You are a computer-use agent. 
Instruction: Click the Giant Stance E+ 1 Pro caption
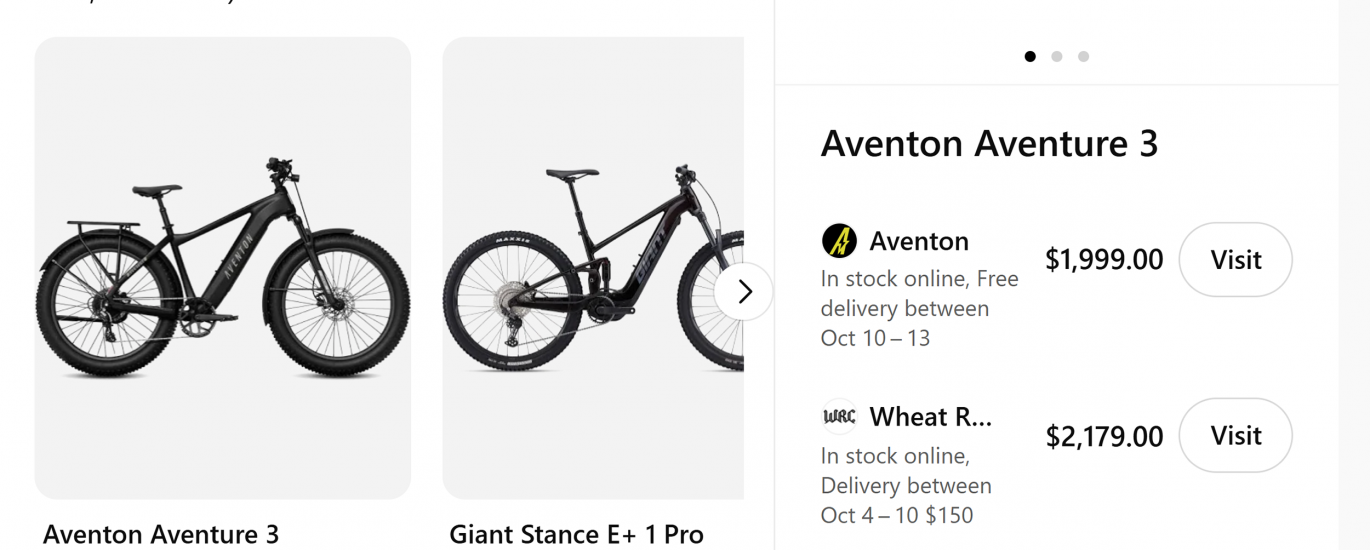576,535
